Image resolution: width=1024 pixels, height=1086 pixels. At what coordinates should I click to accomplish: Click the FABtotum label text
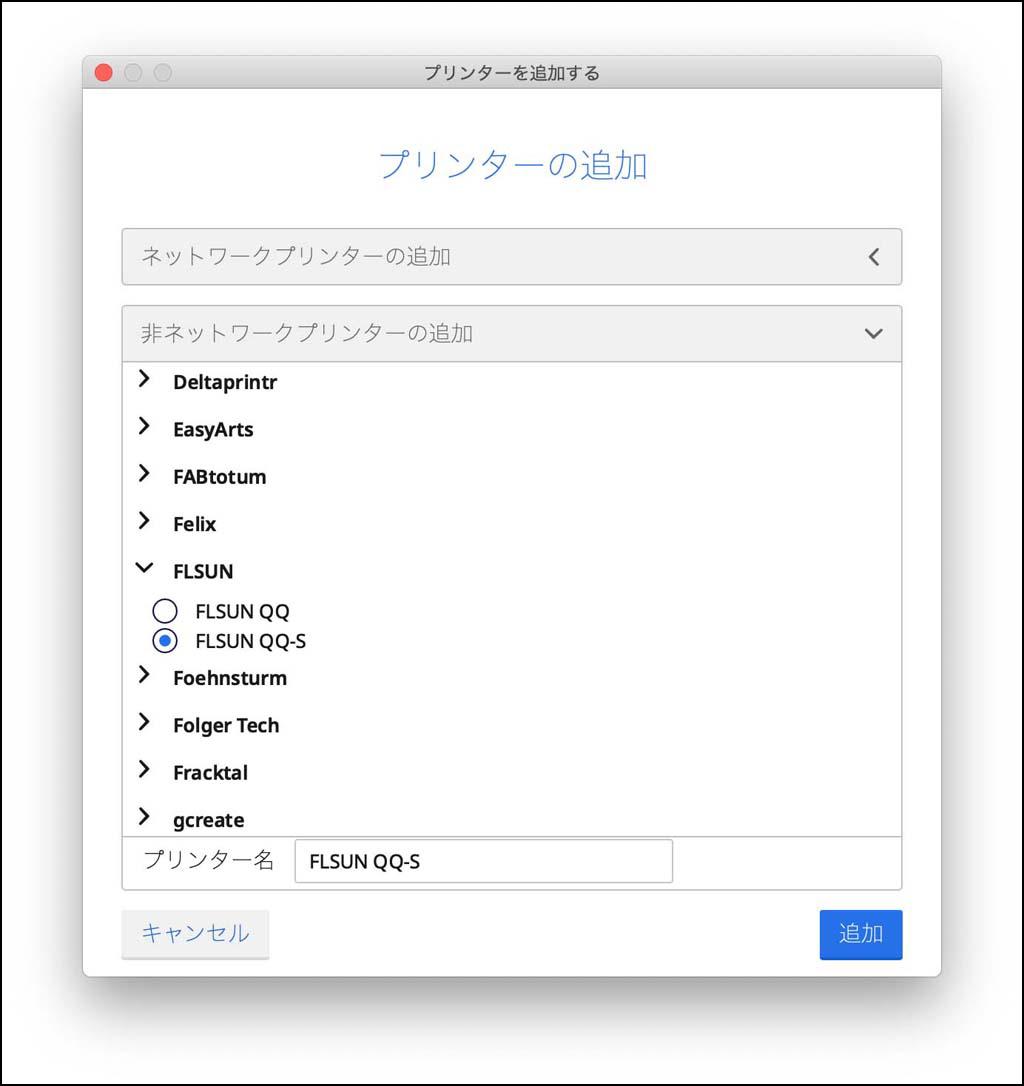220,477
